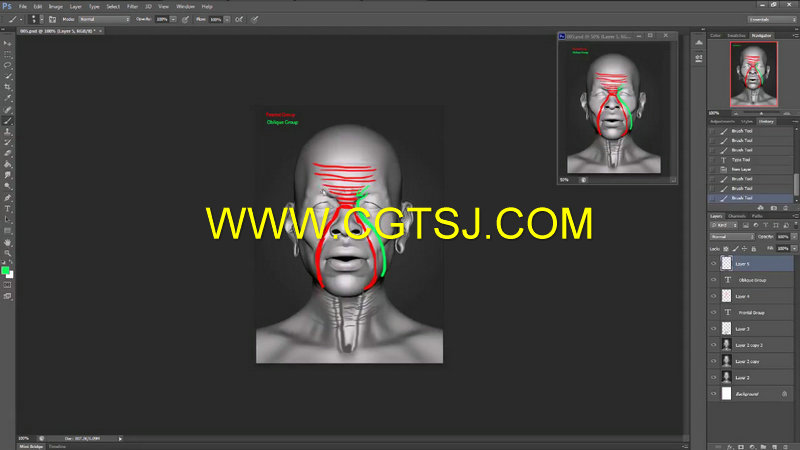Open the layer filter Kind dropdown
This screenshot has height=450, width=800.
pos(724,225)
